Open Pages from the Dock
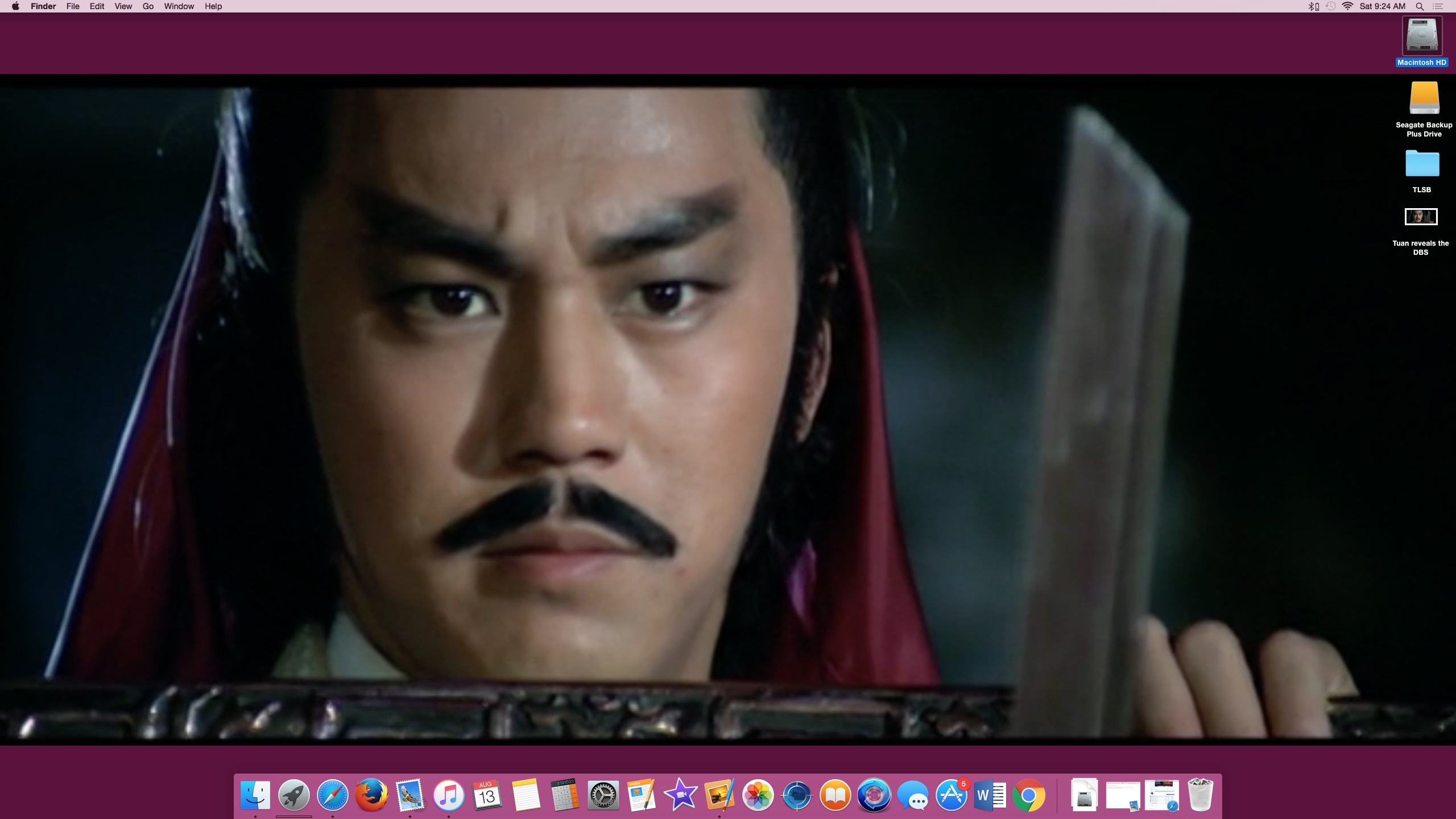The height and width of the screenshot is (819, 1456). 642,795
